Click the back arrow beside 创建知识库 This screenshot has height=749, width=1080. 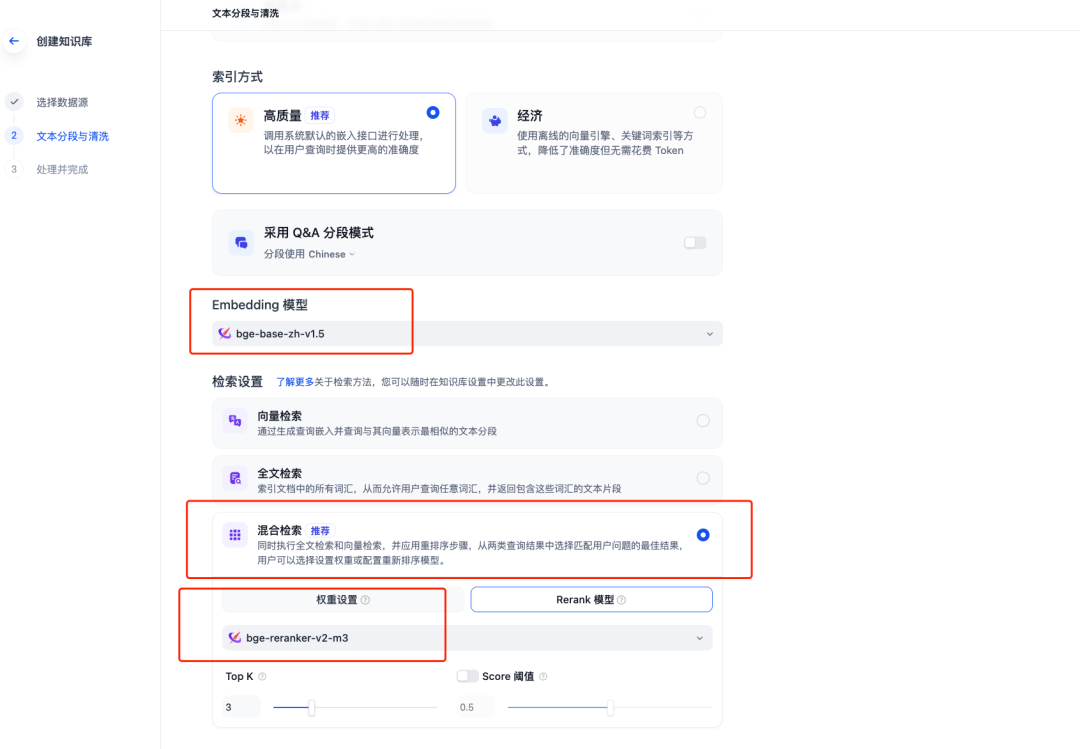13,40
